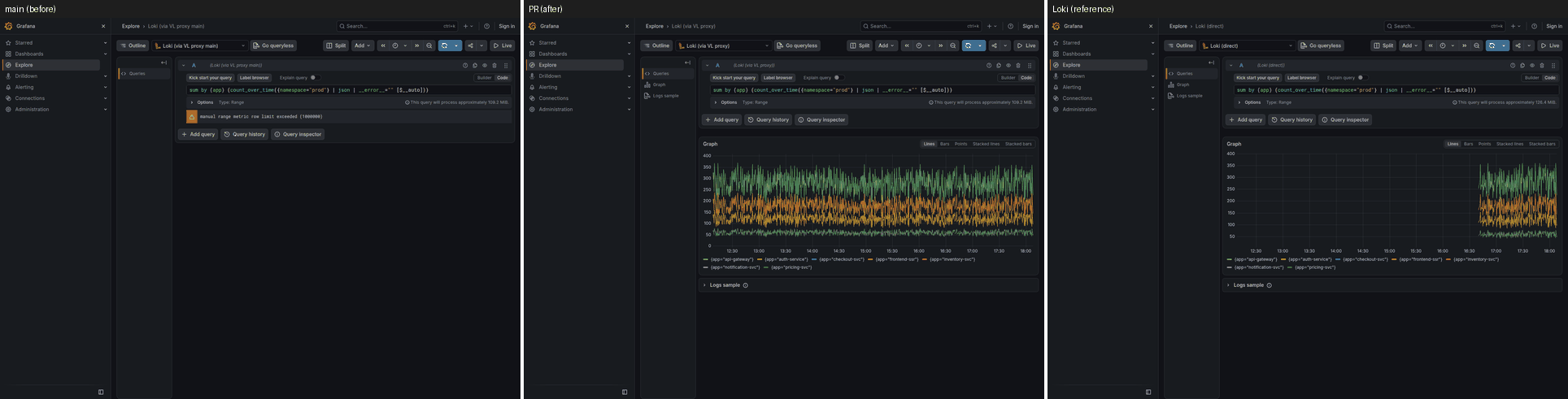Click Live button in PR (after) toolbar
1568x399 pixels.
(x=1026, y=46)
